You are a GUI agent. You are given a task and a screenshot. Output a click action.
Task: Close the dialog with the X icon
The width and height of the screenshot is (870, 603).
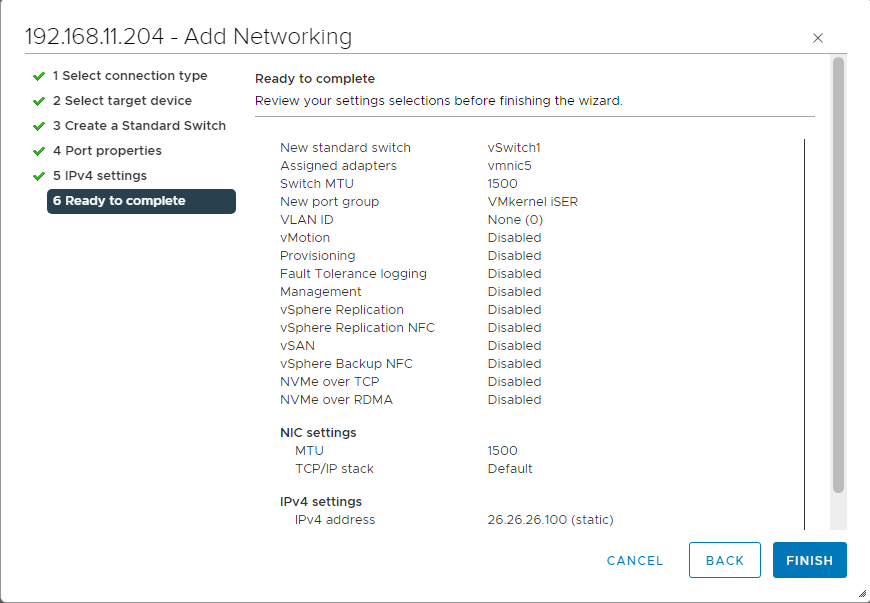[817, 38]
